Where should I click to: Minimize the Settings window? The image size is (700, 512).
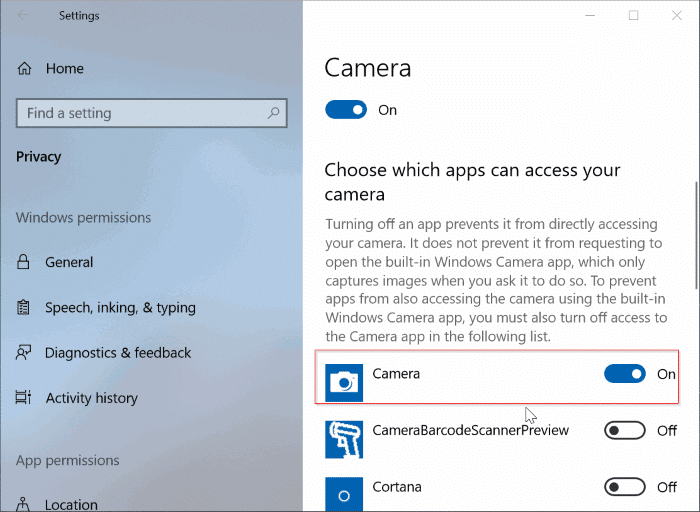(x=590, y=16)
